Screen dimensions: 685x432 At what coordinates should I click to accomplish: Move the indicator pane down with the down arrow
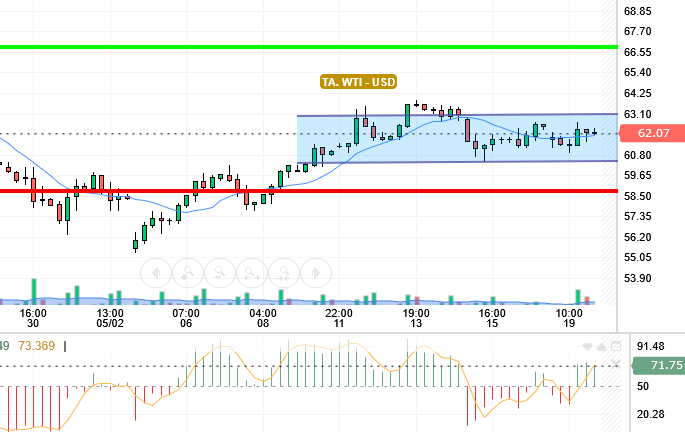[587, 347]
